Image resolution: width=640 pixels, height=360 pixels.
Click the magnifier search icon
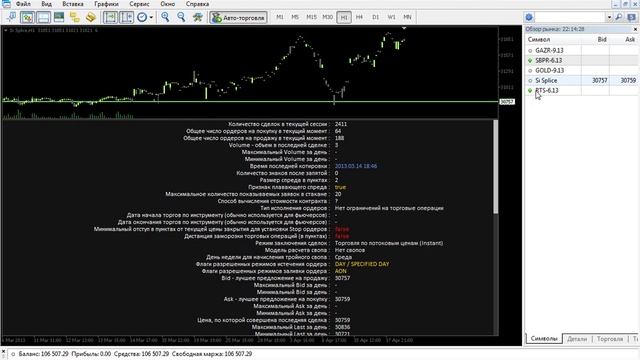click(x=619, y=17)
